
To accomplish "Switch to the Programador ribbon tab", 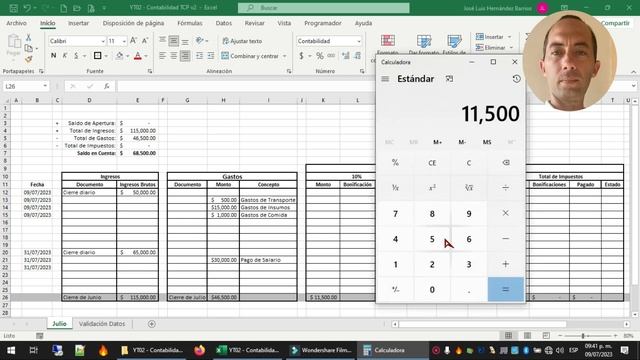I will (x=322, y=23).
